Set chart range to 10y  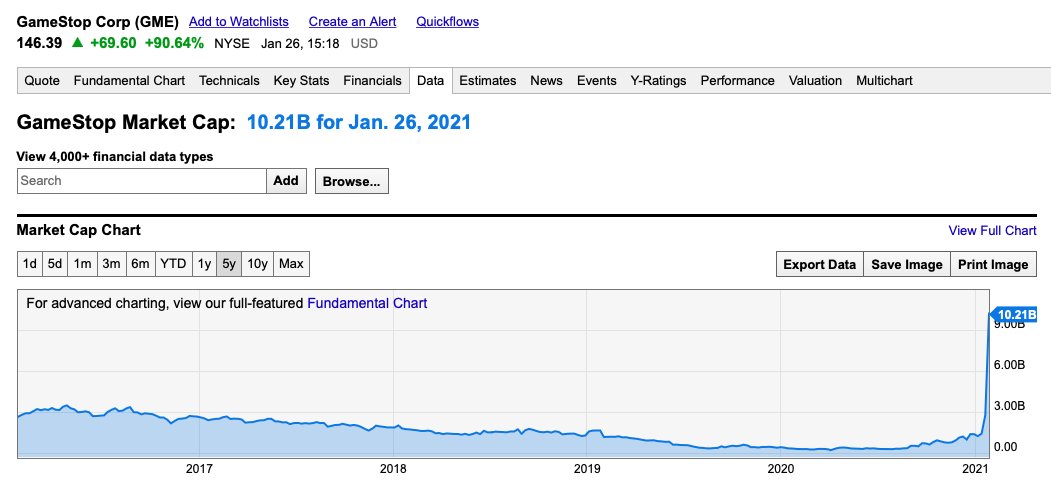click(x=258, y=264)
